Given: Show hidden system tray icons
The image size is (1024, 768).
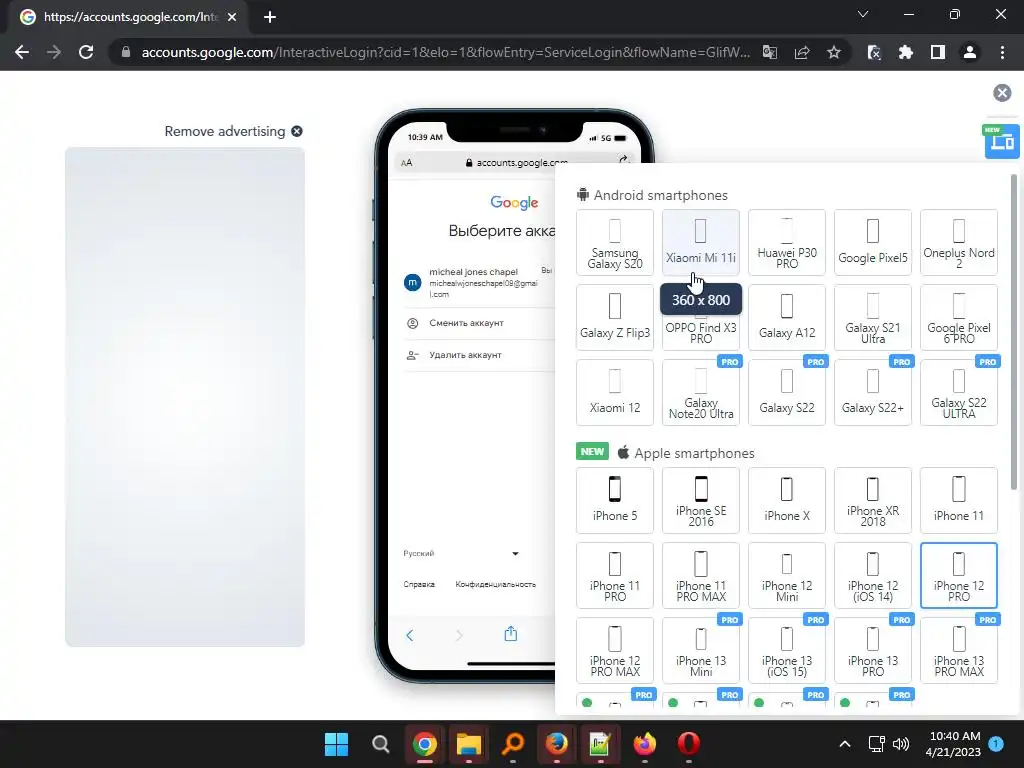Looking at the screenshot, I should click(x=844, y=744).
